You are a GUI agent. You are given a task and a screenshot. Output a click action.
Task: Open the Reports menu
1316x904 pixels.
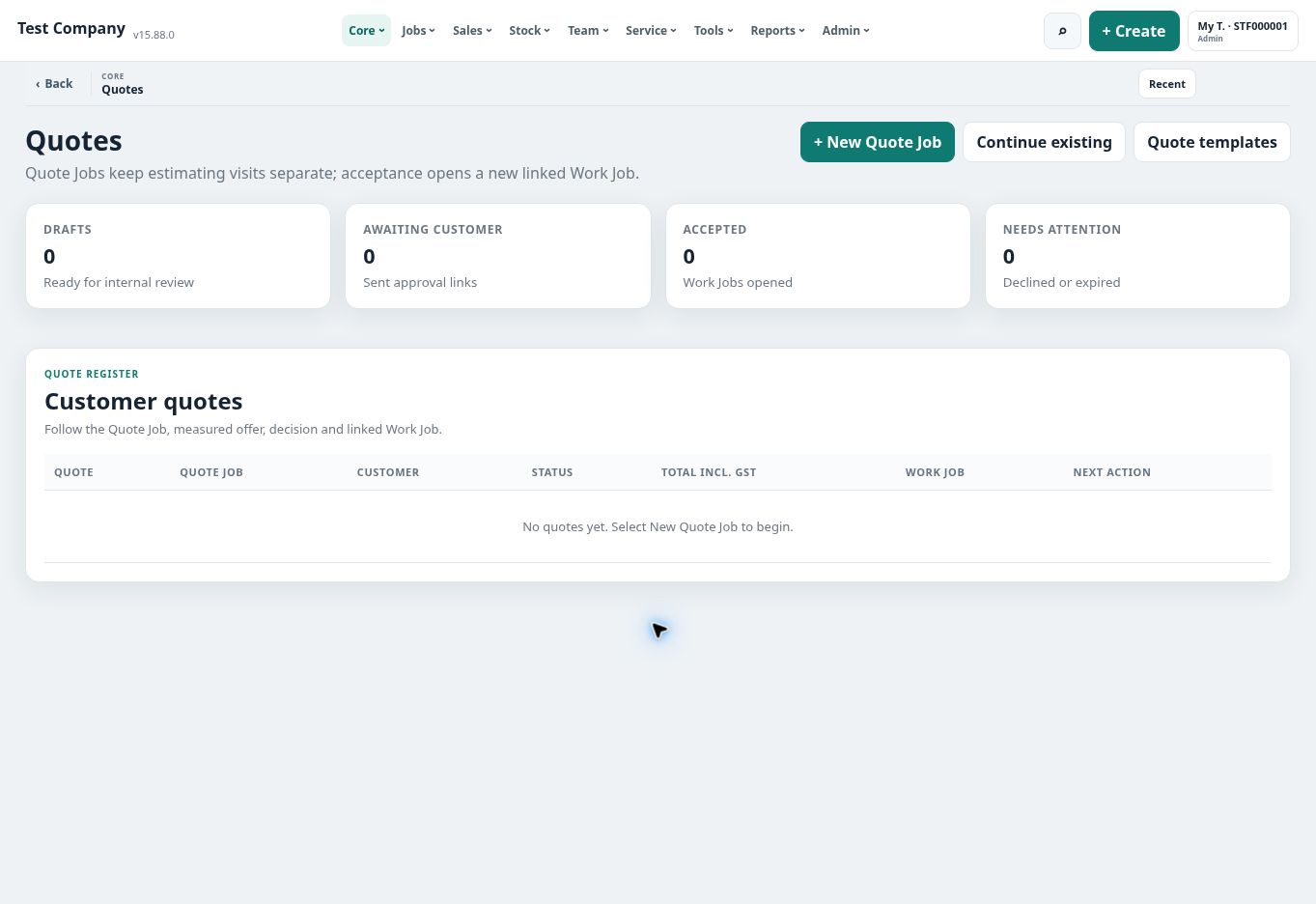pyautogui.click(x=777, y=31)
